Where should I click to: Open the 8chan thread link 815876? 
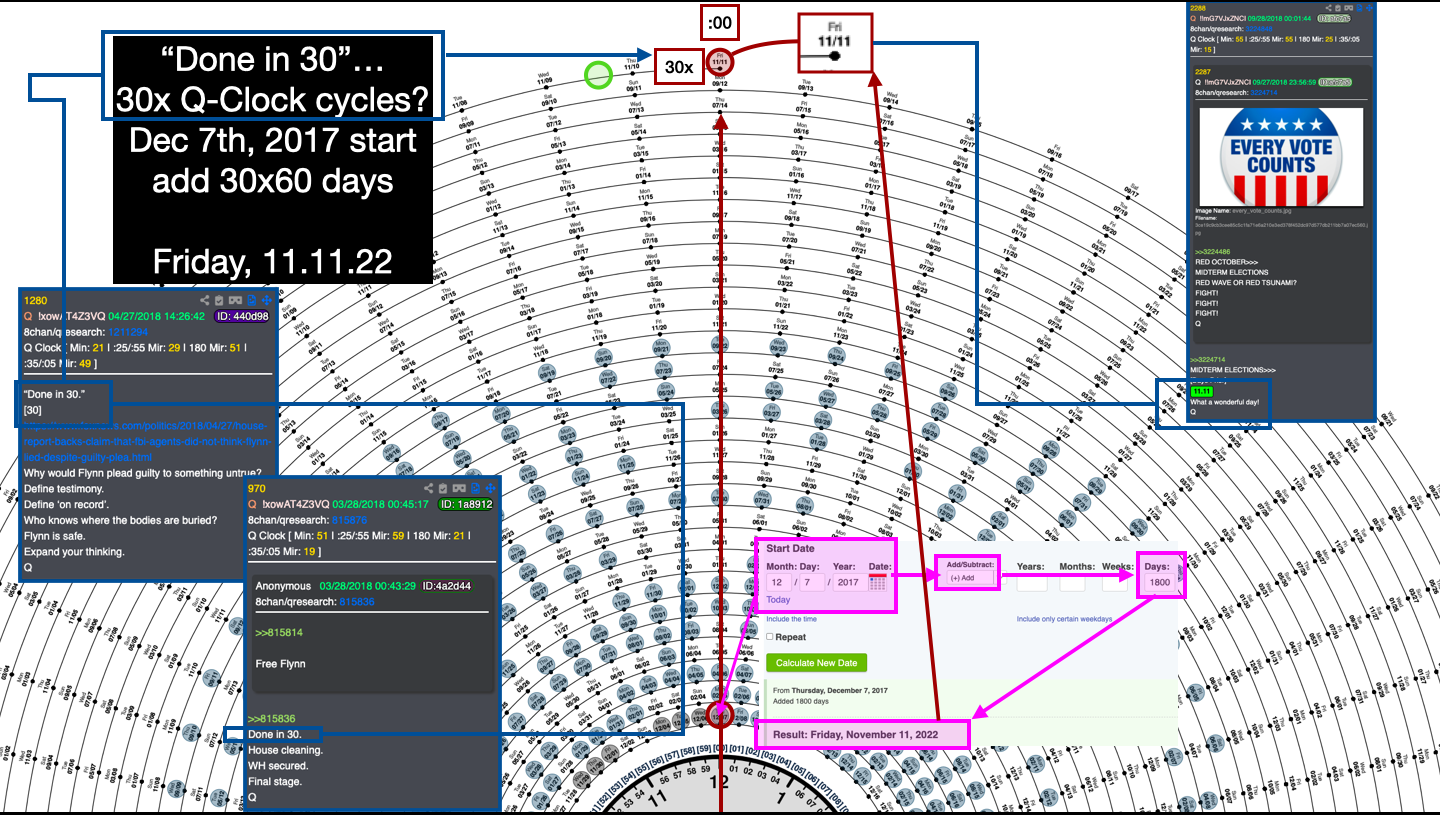(x=350, y=520)
